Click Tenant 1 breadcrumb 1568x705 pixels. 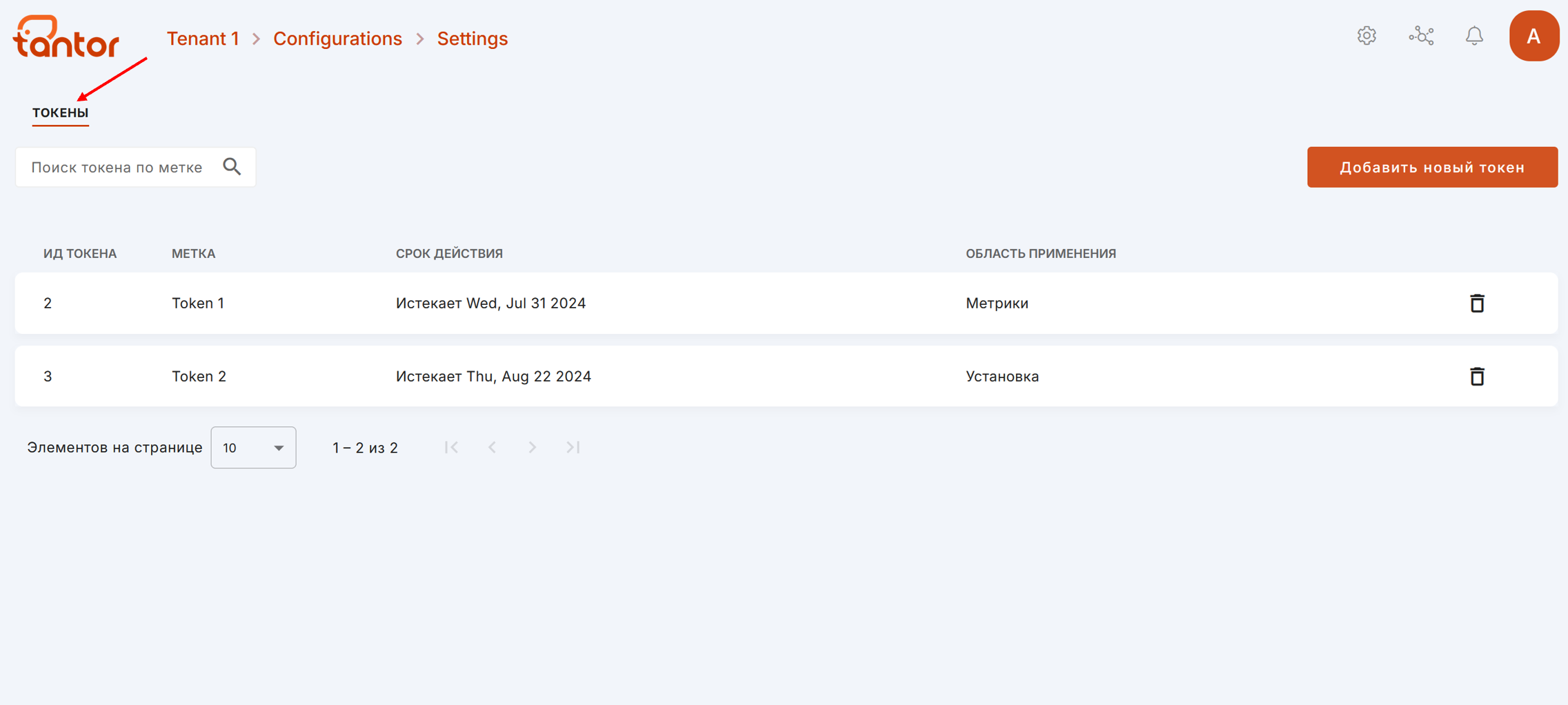click(203, 39)
